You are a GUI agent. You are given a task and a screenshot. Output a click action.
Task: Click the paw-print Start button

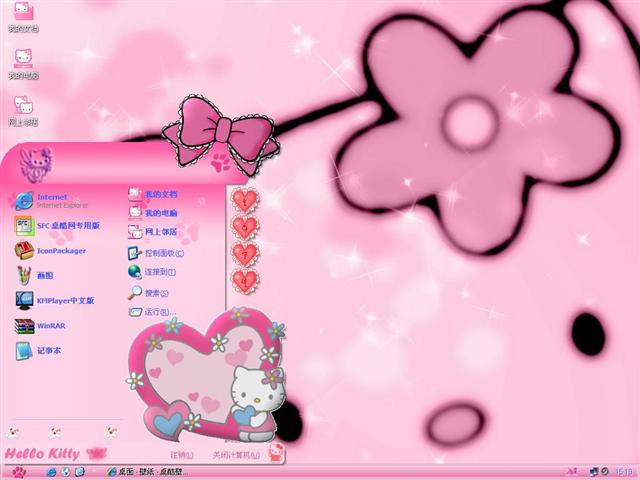18,472
